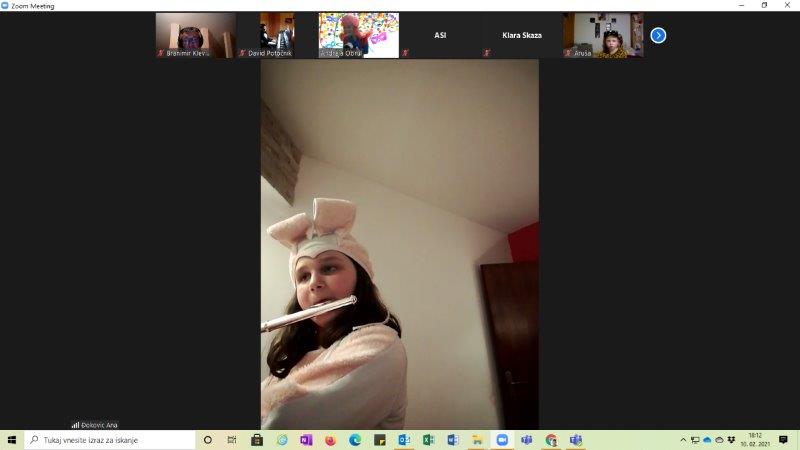The height and width of the screenshot is (450, 800).
Task: Click the muted mic icon on Aruša's tile
Action: 568,53
